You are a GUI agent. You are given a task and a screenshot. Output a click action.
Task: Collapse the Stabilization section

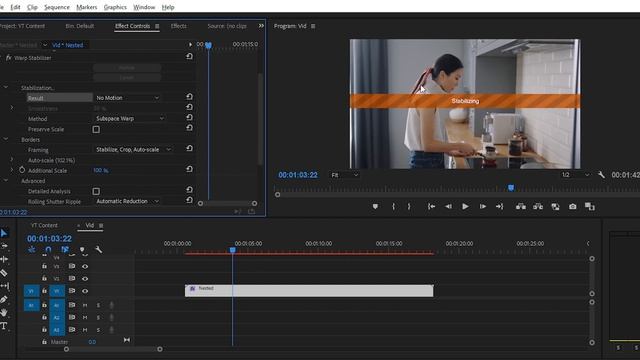[x=6, y=87]
